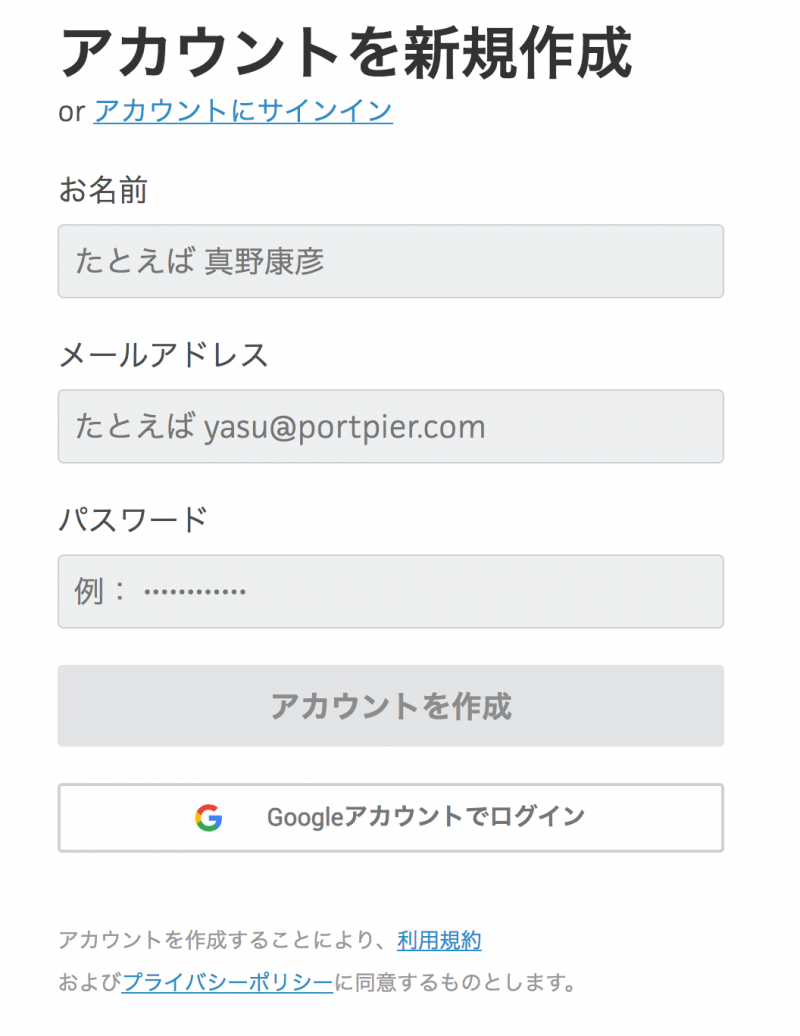Click the に同意するものとします text

[456, 982]
